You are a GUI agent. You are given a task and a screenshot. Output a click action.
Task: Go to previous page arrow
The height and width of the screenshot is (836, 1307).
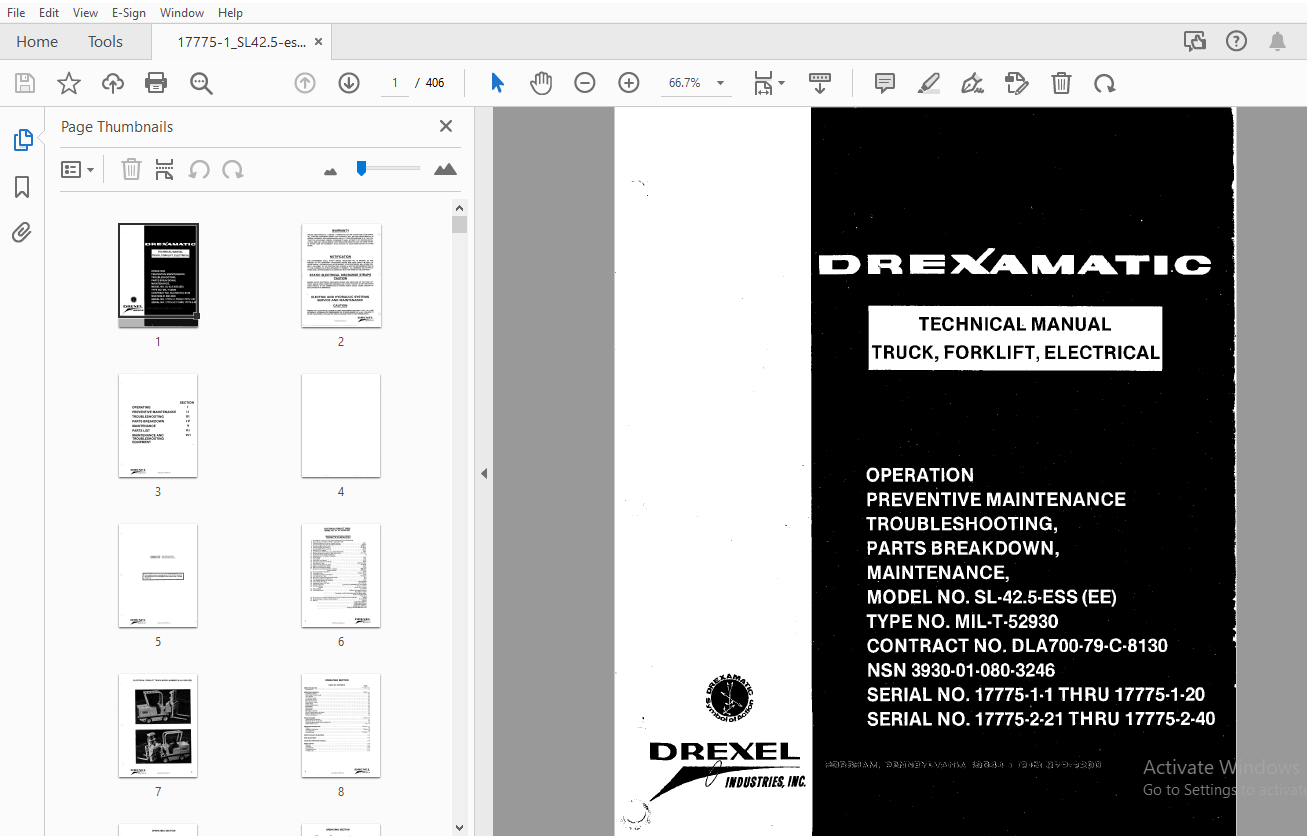point(305,83)
